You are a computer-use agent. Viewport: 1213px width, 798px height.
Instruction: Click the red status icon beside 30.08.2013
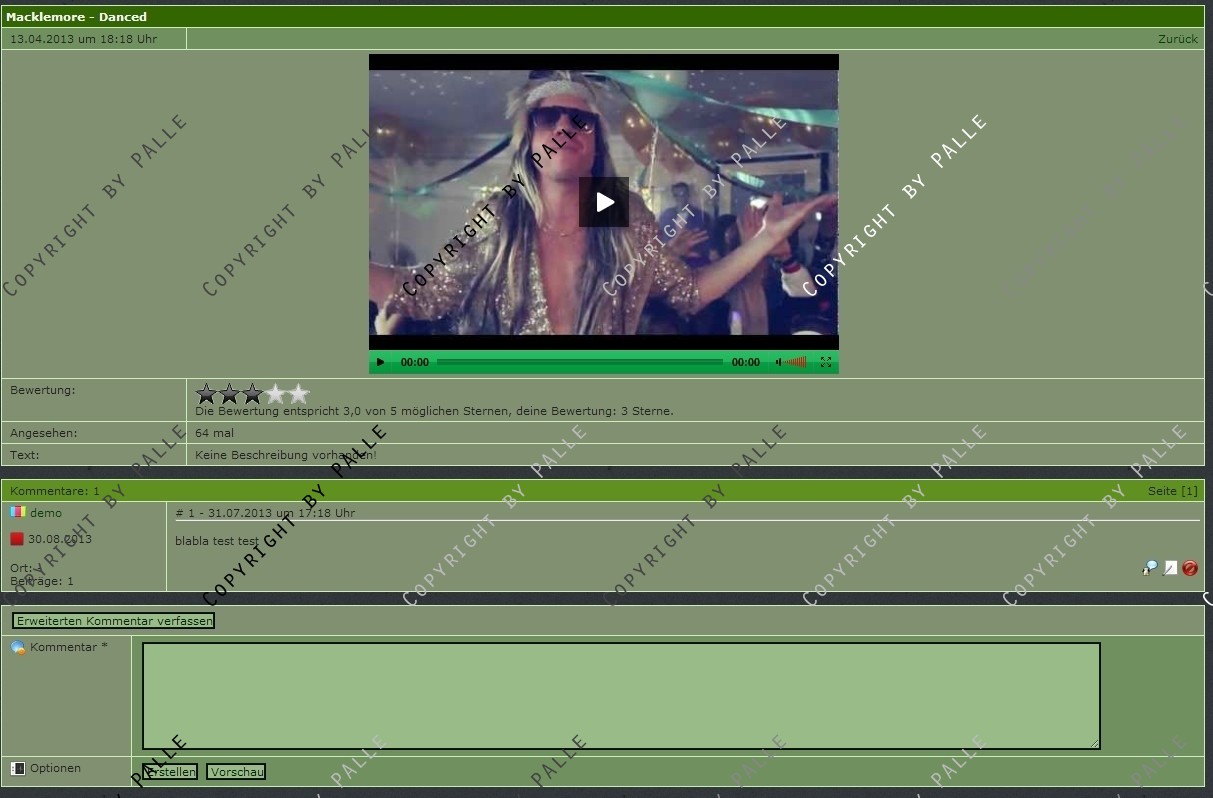click(17, 539)
